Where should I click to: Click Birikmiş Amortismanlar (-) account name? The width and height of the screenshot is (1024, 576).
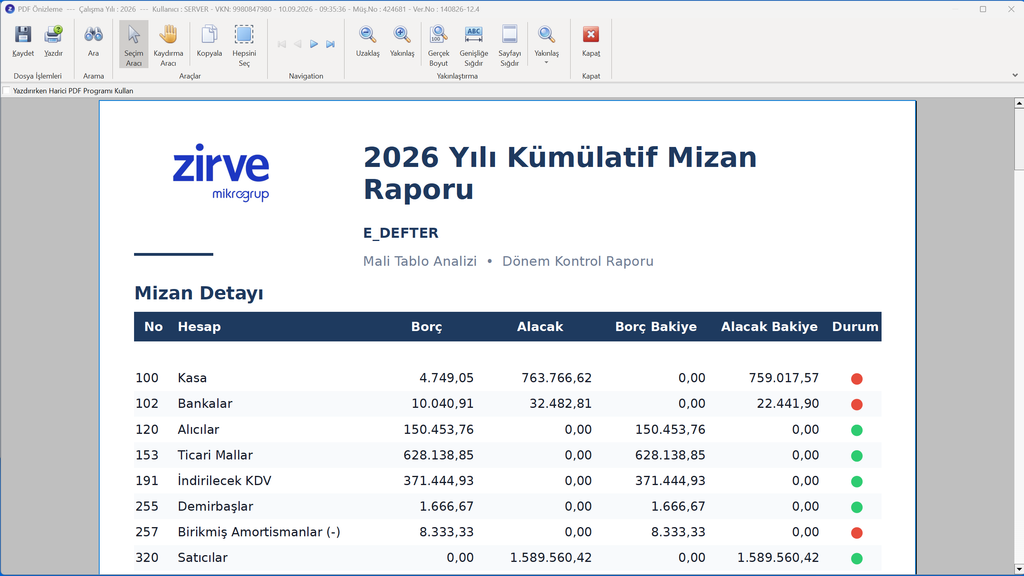point(259,532)
